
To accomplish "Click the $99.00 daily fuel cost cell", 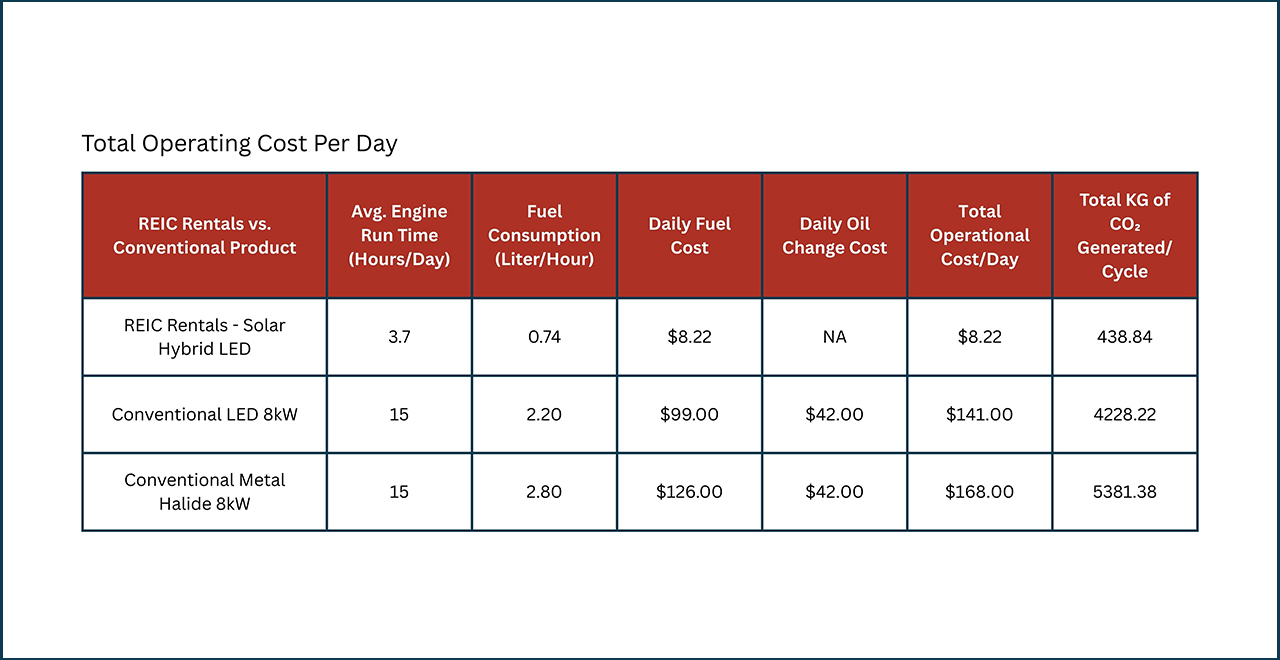I will coord(689,414).
